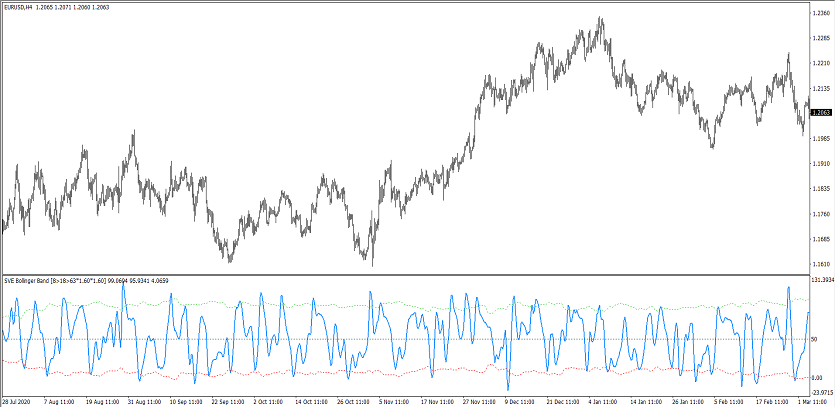This screenshot has height=407, width=835.
Task: Click the indicator scale value -23.9715
Action: tap(821, 393)
